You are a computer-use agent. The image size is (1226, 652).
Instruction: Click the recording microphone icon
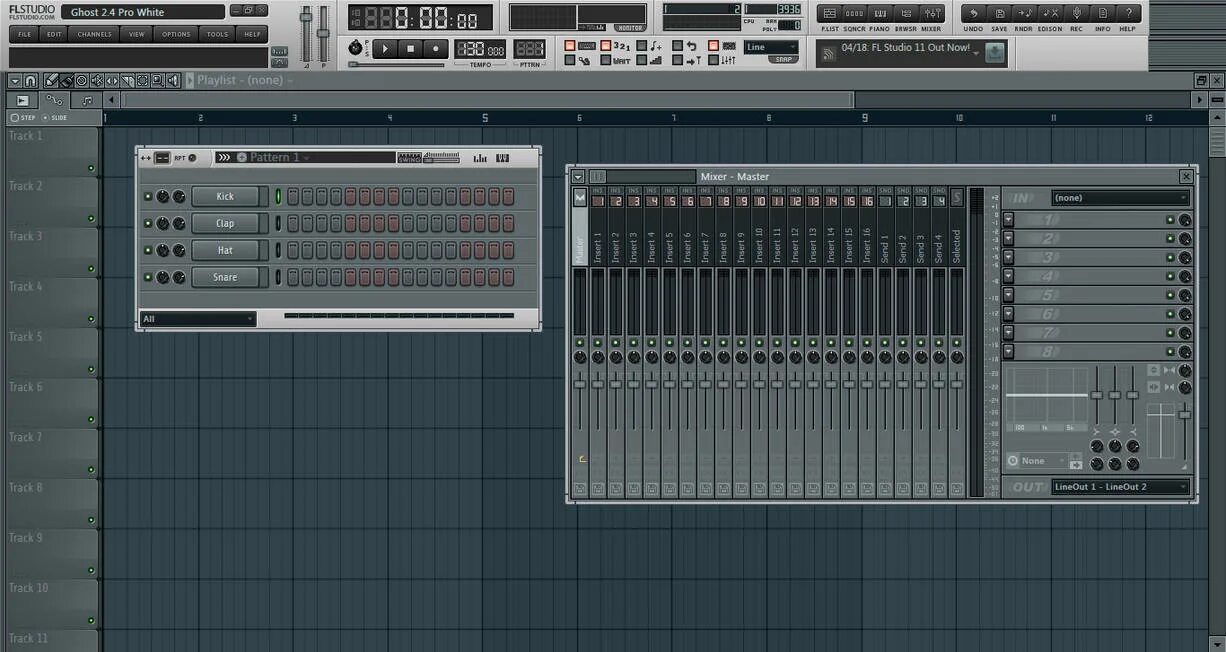pyautogui.click(x=1078, y=12)
